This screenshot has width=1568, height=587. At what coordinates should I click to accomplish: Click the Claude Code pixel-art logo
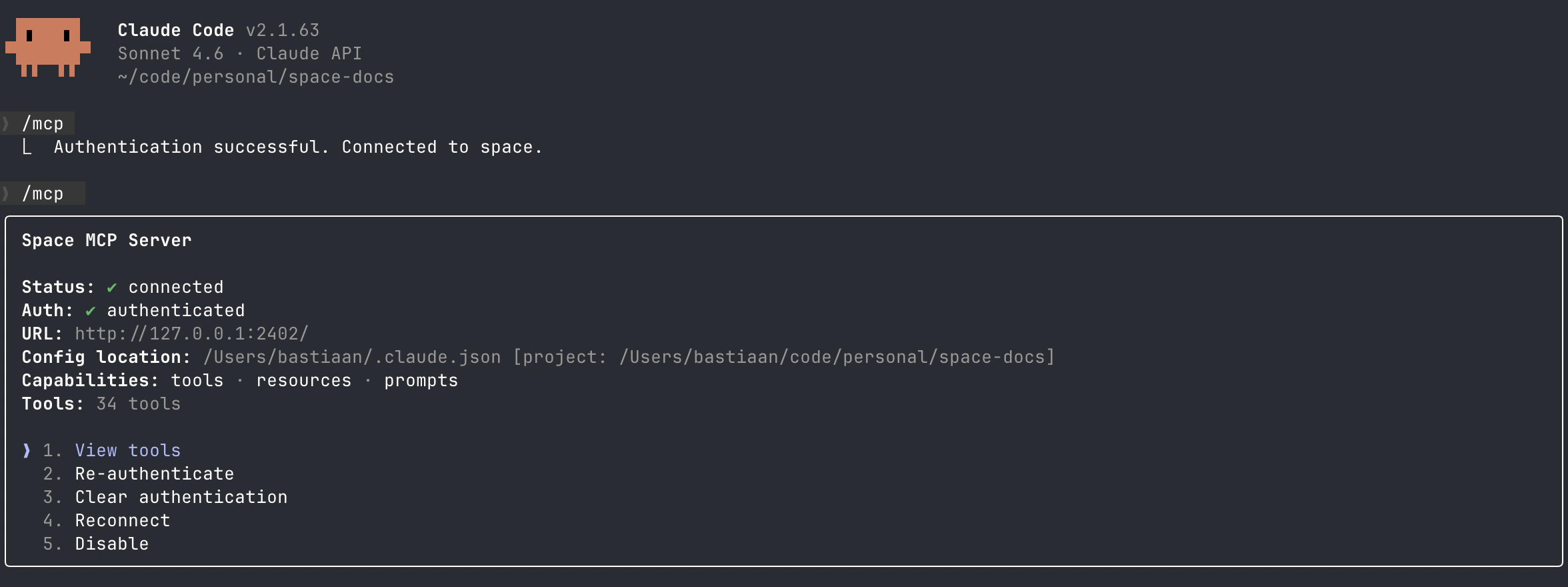pos(48,47)
